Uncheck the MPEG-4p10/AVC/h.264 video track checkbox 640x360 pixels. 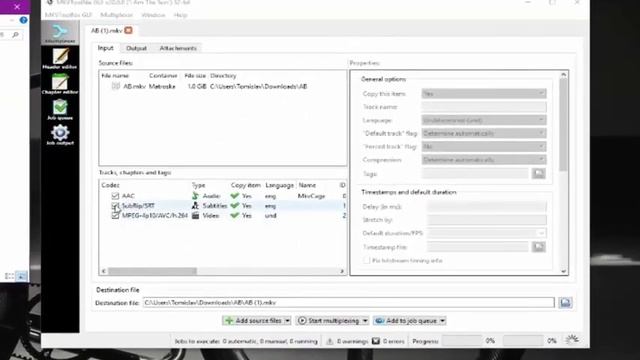(115, 216)
